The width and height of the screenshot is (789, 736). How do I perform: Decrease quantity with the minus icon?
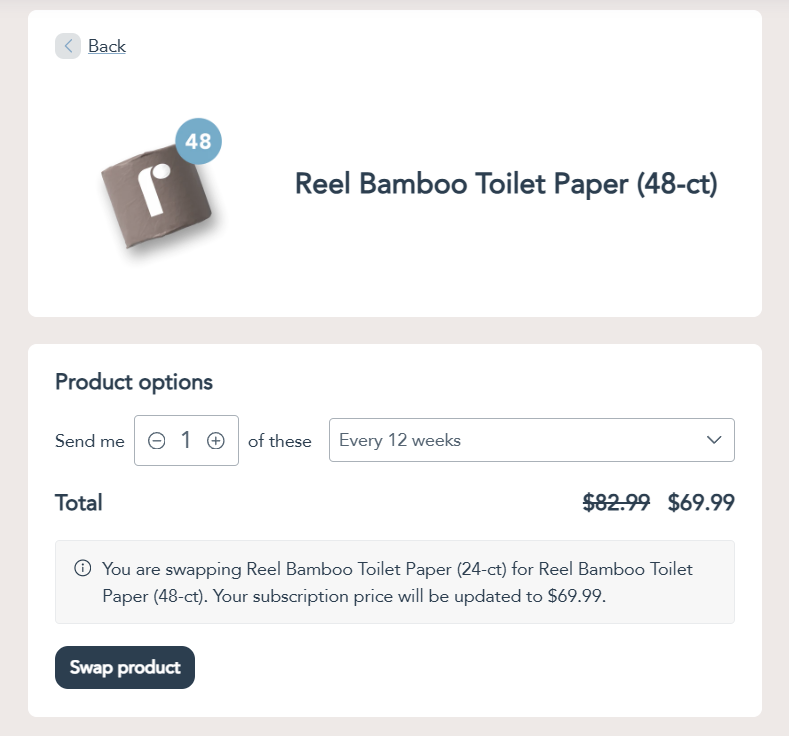click(x=157, y=441)
